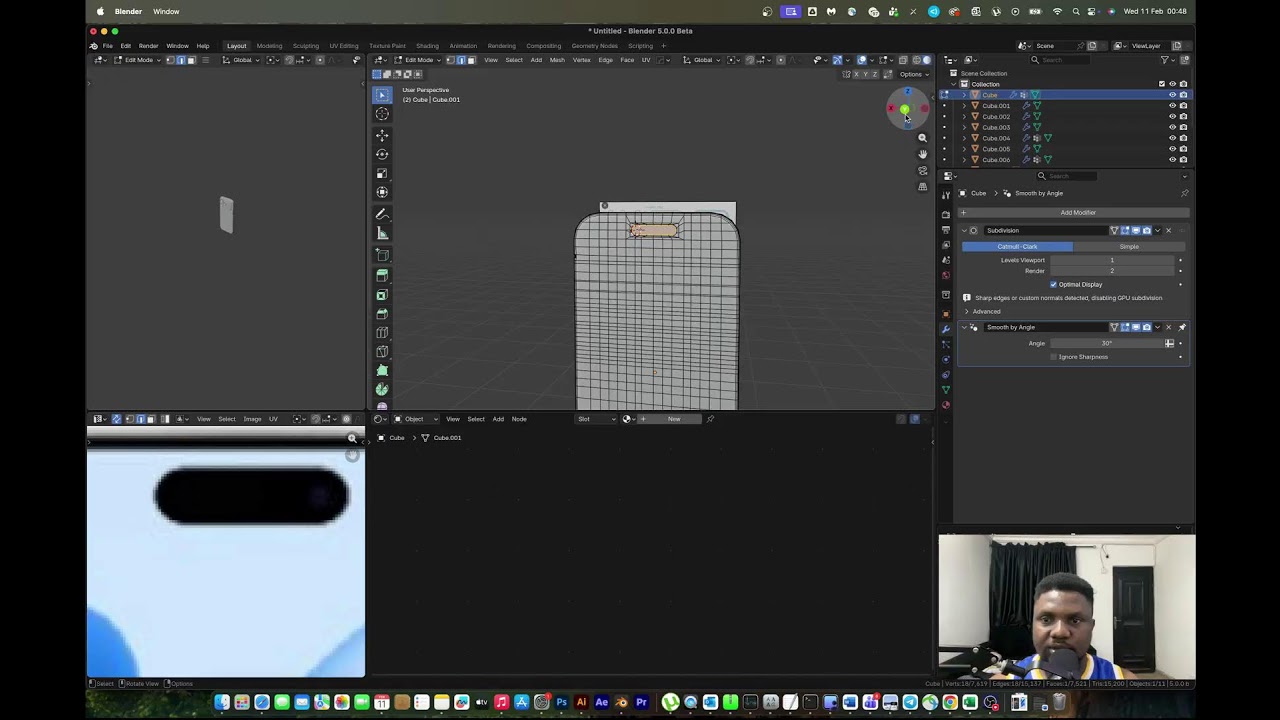Open the Mesh menu in viewport header
Image resolution: width=1280 pixels, height=720 pixels.
pyautogui.click(x=557, y=60)
